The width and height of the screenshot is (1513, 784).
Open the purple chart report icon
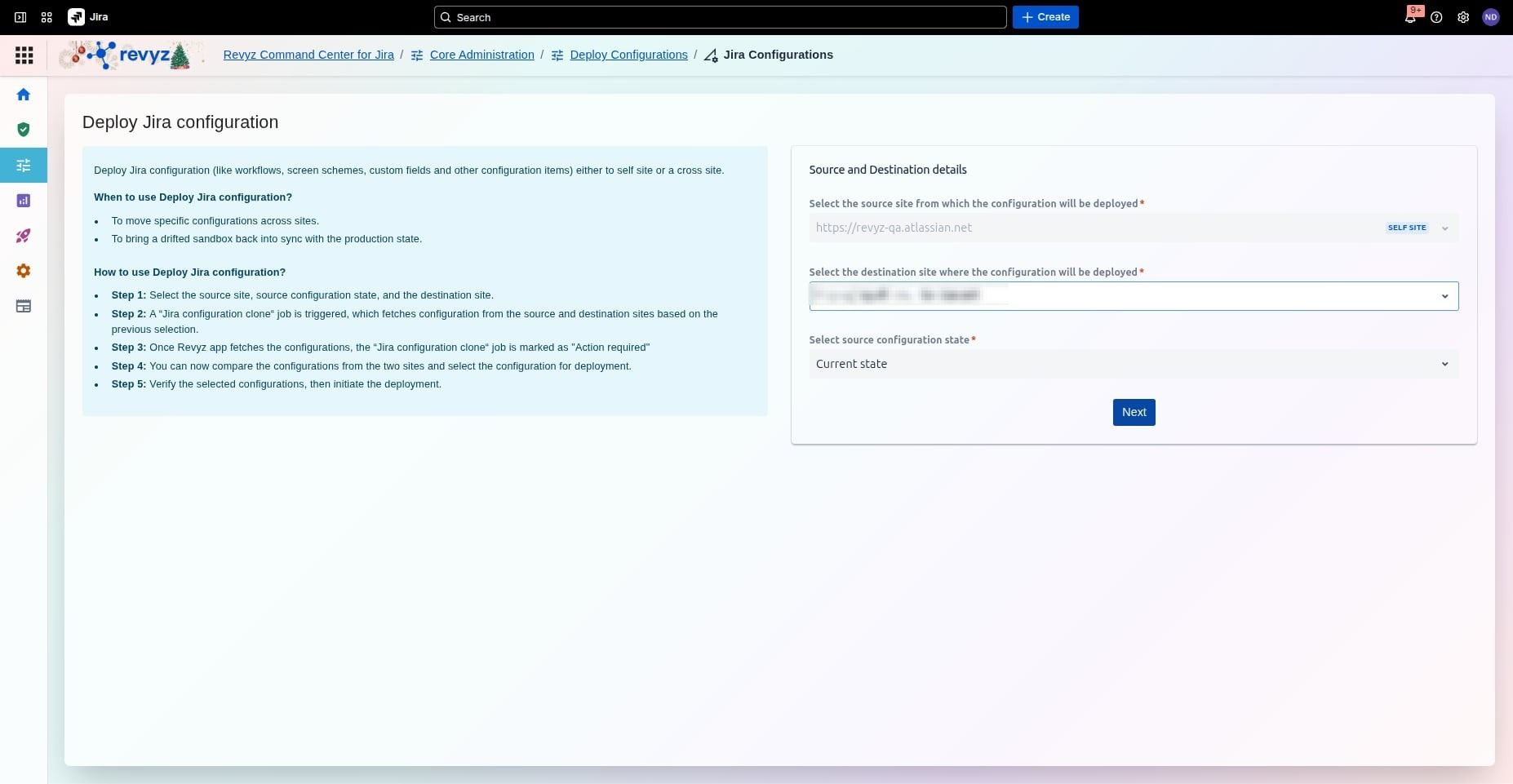24,201
